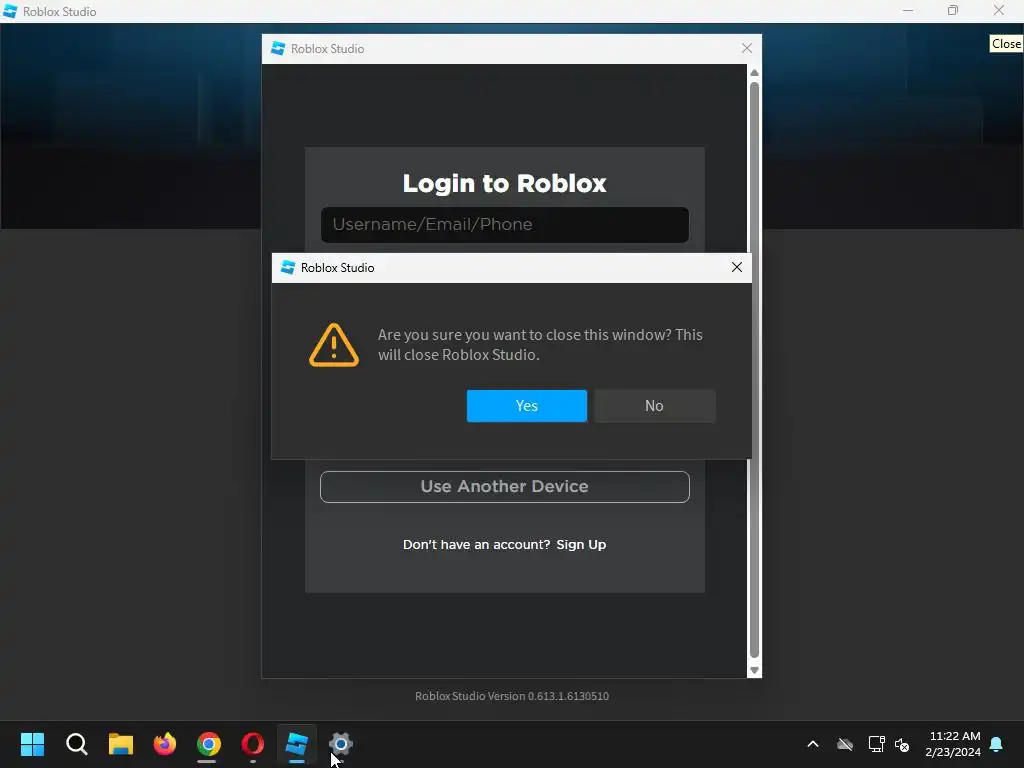This screenshot has height=768, width=1024.
Task: Close the Roblox login window via its X
Action: click(747, 48)
